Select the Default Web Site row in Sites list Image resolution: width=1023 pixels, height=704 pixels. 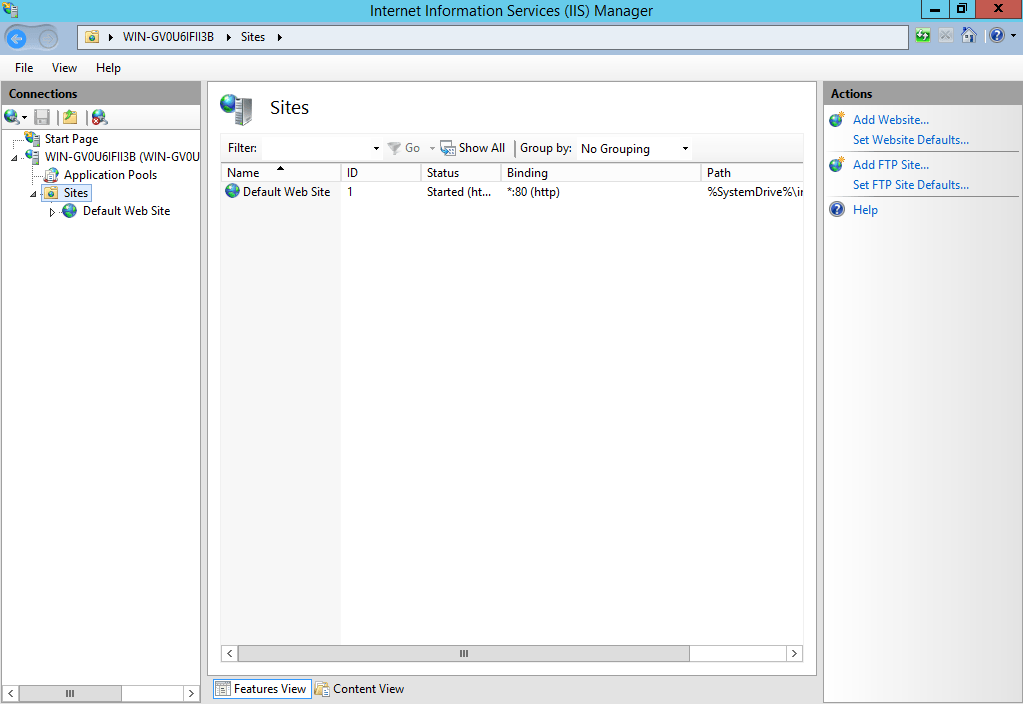point(512,192)
